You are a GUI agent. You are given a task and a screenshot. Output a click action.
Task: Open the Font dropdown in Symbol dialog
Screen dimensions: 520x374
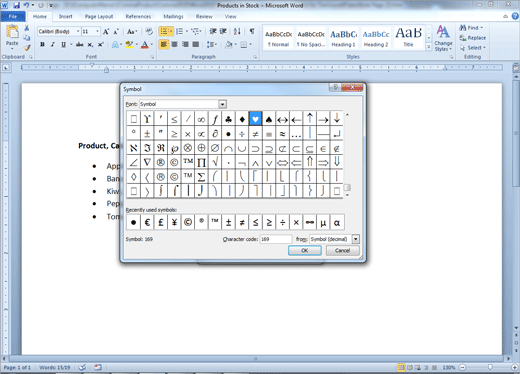tap(222, 104)
